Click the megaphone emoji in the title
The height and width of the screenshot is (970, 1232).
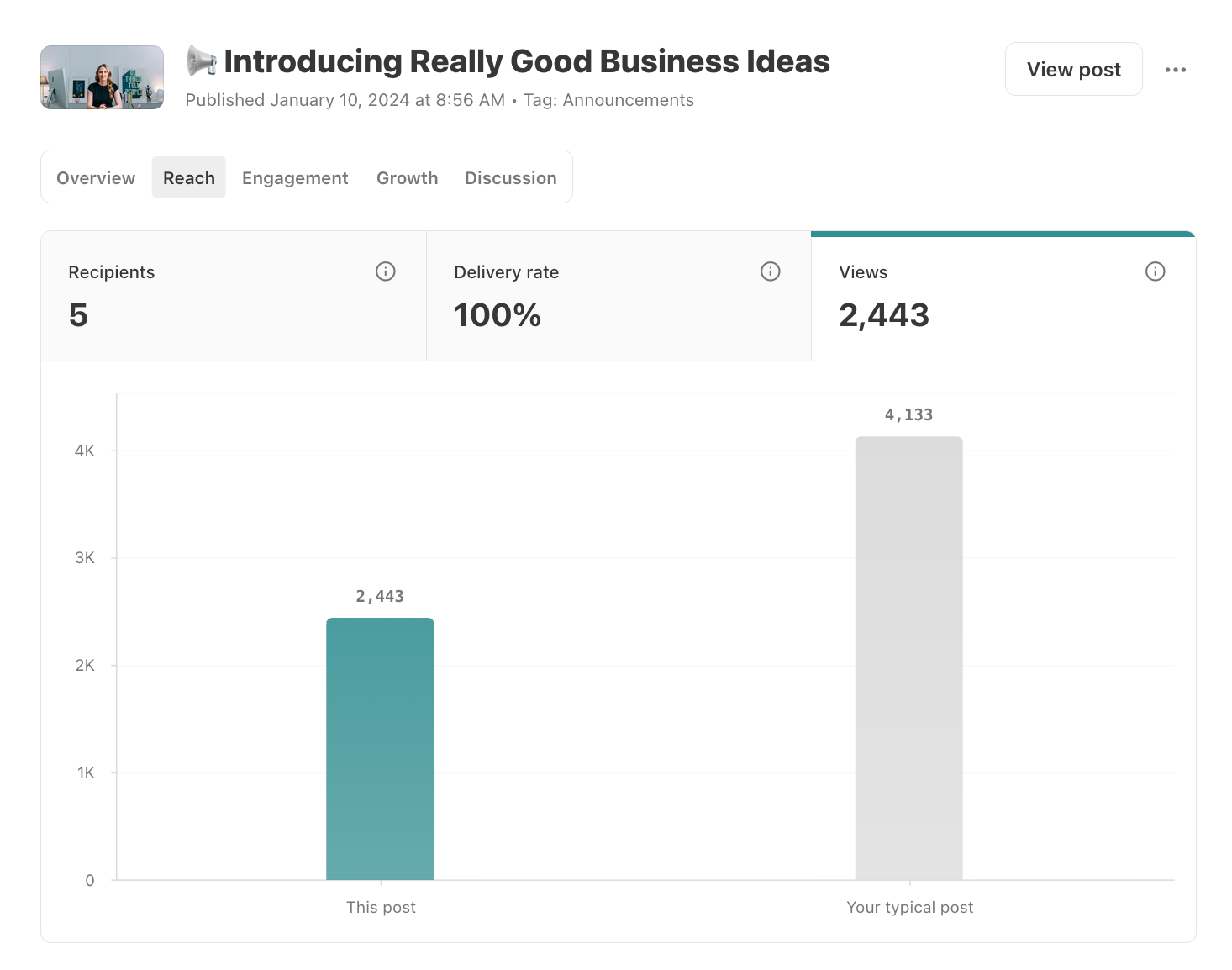[x=202, y=61]
